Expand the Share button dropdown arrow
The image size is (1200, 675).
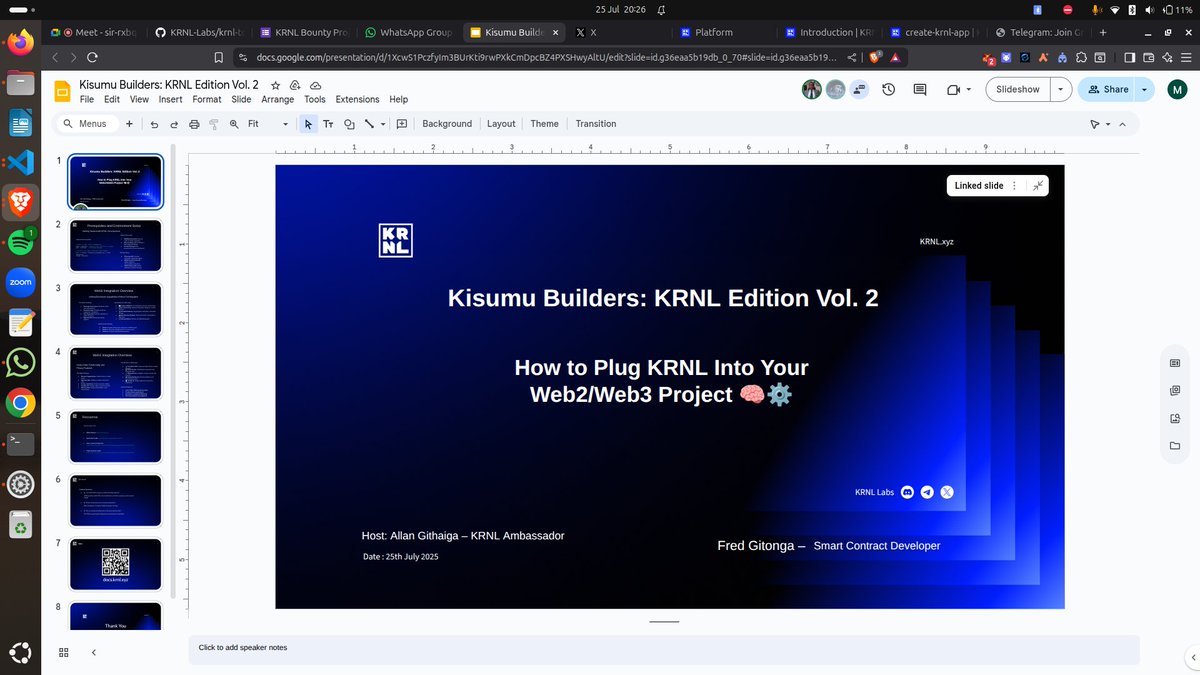[x=1144, y=89]
